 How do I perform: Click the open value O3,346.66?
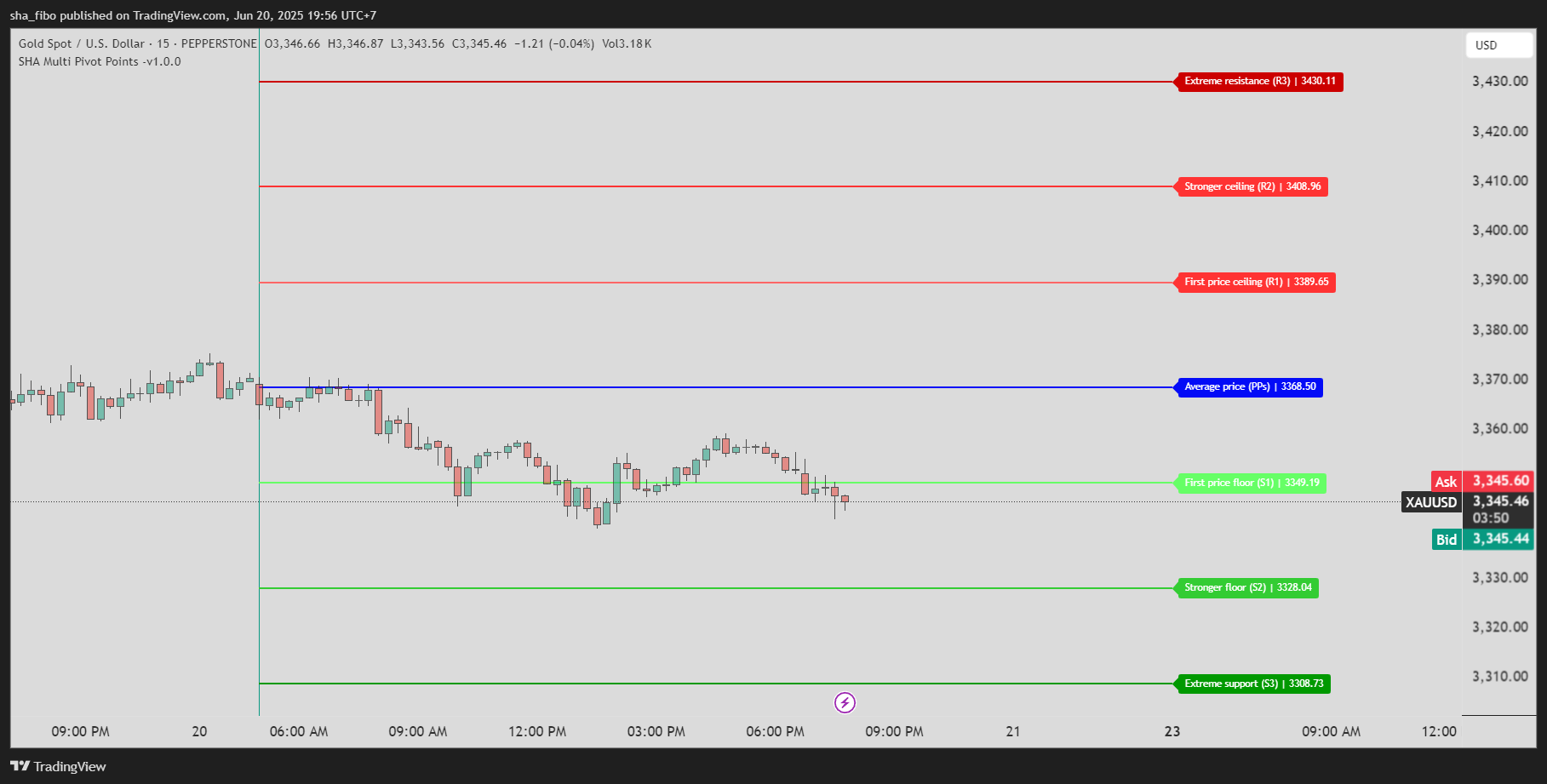click(x=293, y=43)
